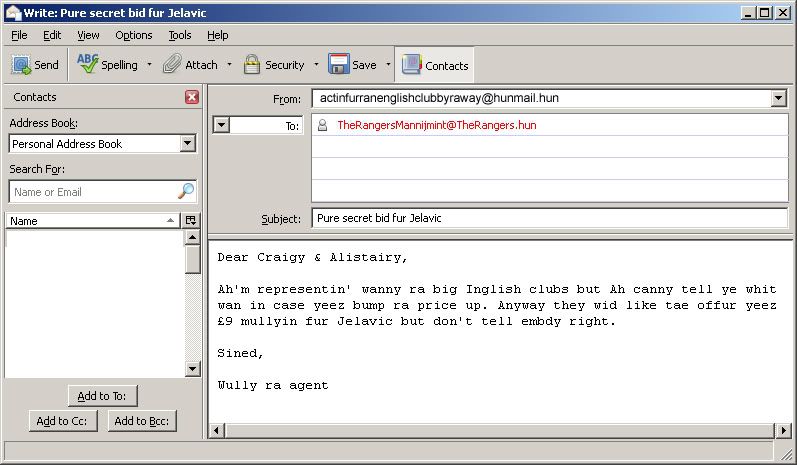Expand the Address Book dropdown

pos(187,144)
